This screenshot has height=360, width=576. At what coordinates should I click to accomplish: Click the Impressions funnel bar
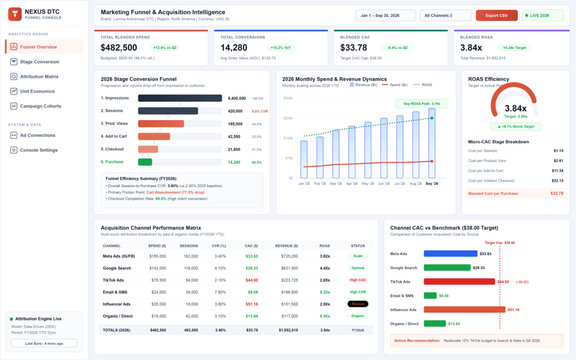(180, 98)
